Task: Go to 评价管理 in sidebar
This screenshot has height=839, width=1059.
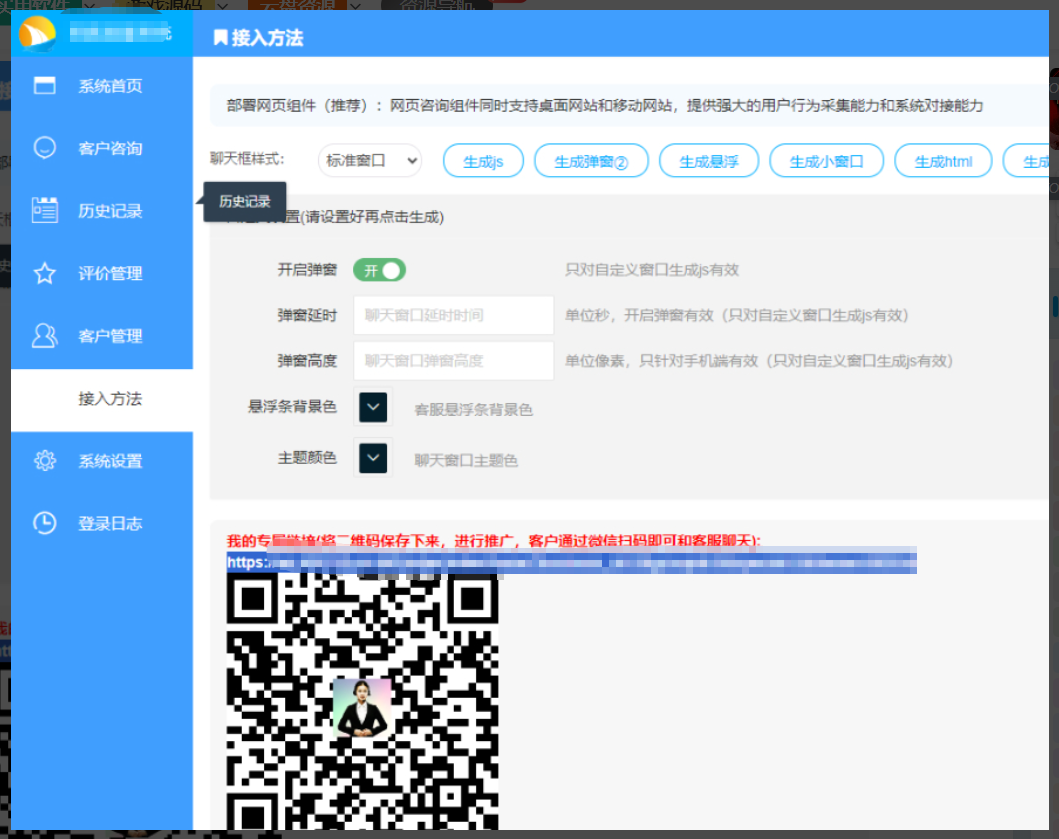Action: click(102, 273)
